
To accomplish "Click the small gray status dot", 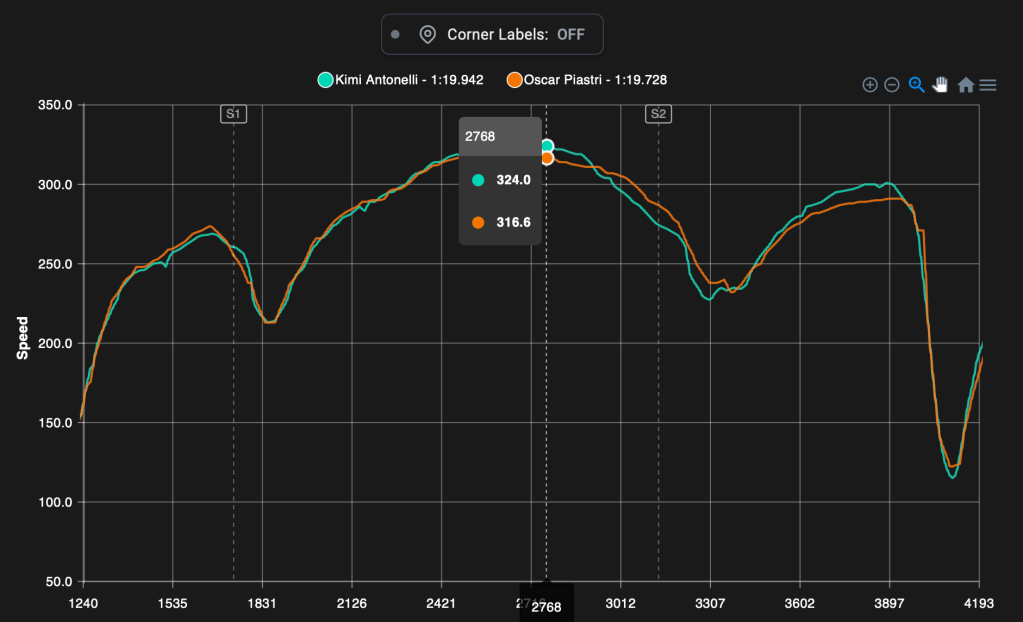I will (395, 34).
